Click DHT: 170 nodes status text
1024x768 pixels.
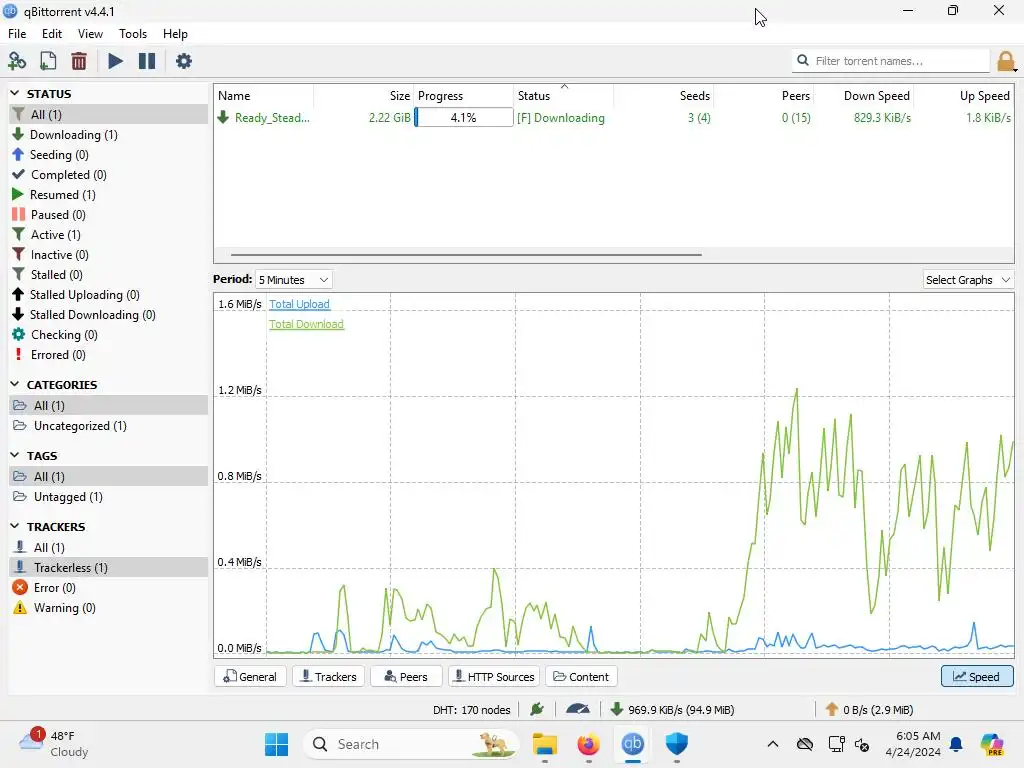[x=472, y=710]
